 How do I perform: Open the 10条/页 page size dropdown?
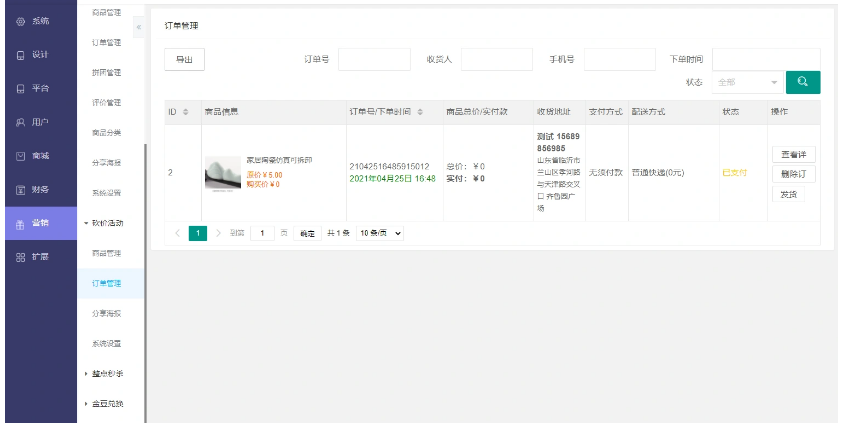380,233
